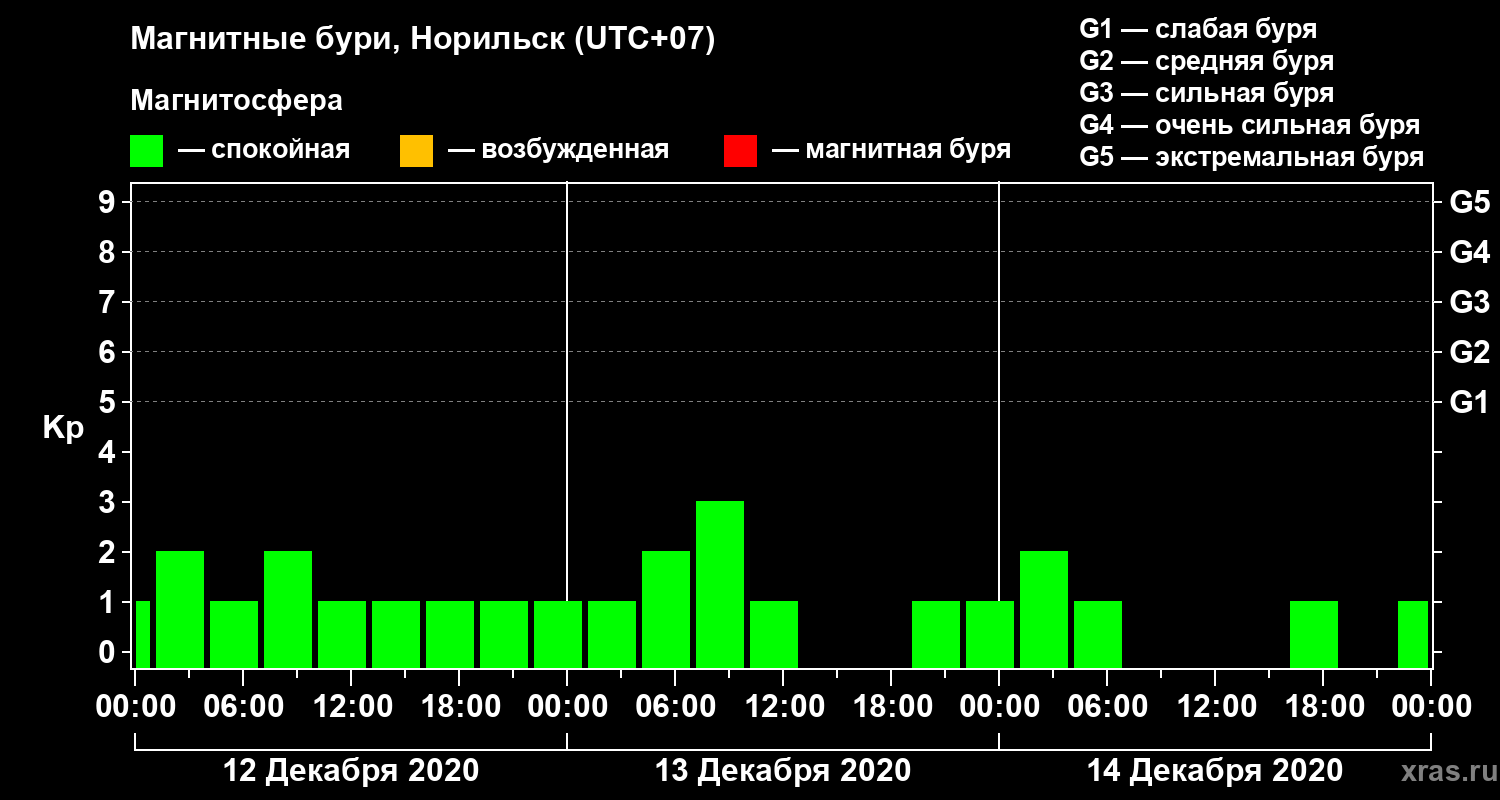Click the green спокойная legend swatch
The height and width of the screenshot is (800, 1500).
coord(147,150)
